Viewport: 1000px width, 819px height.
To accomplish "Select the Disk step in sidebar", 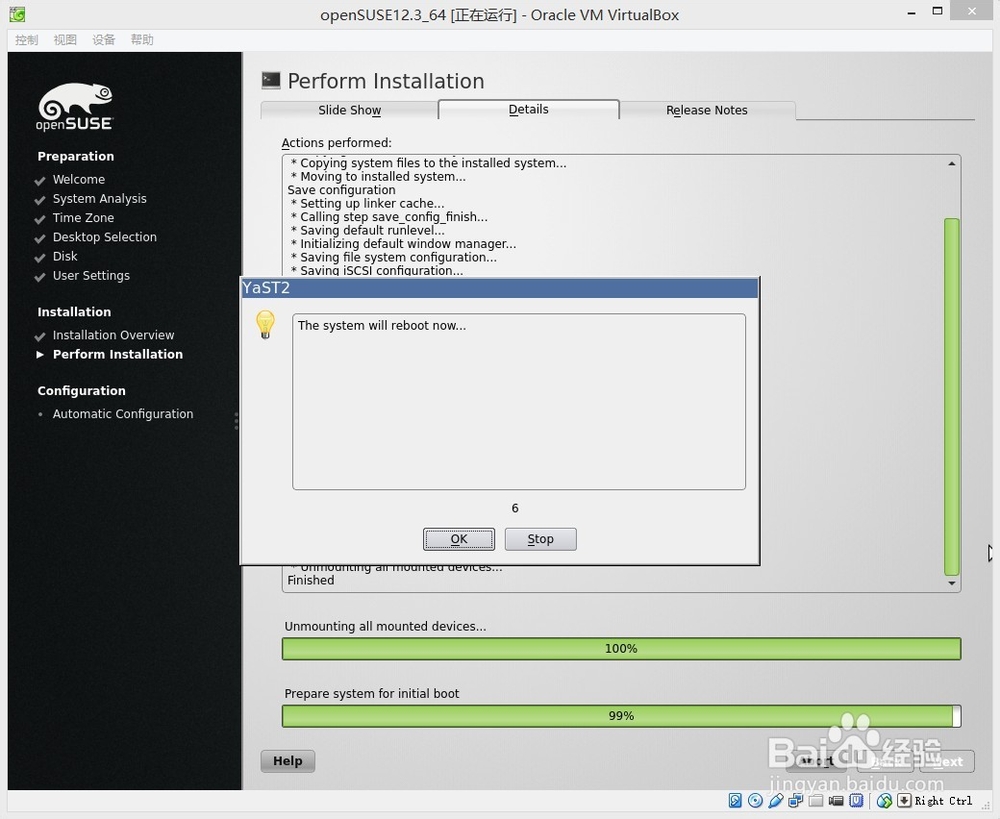I will click(65, 256).
